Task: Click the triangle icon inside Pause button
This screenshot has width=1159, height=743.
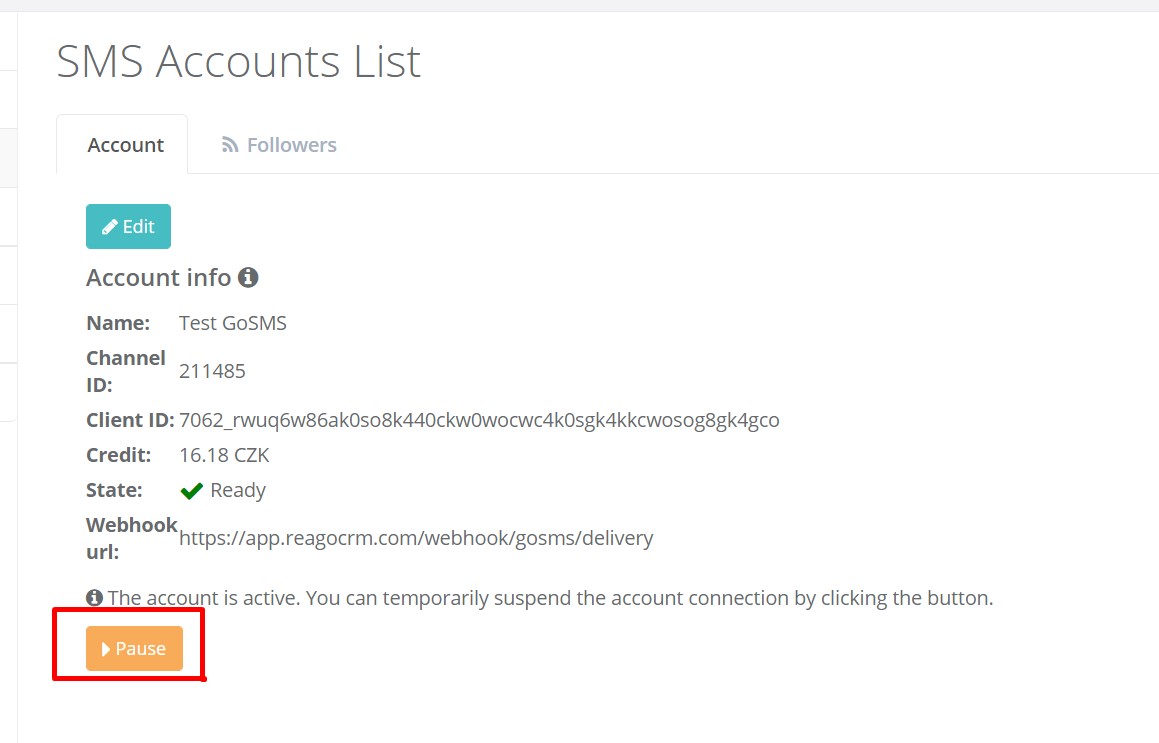Action: click(x=106, y=649)
